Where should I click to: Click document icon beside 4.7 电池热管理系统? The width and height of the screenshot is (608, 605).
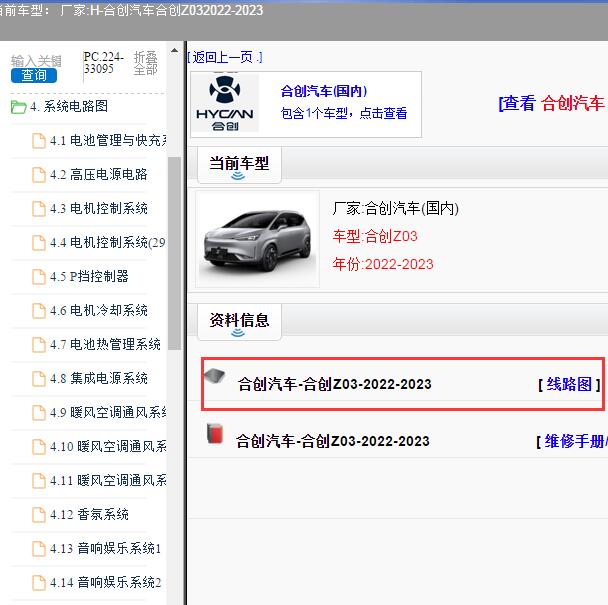tap(38, 345)
